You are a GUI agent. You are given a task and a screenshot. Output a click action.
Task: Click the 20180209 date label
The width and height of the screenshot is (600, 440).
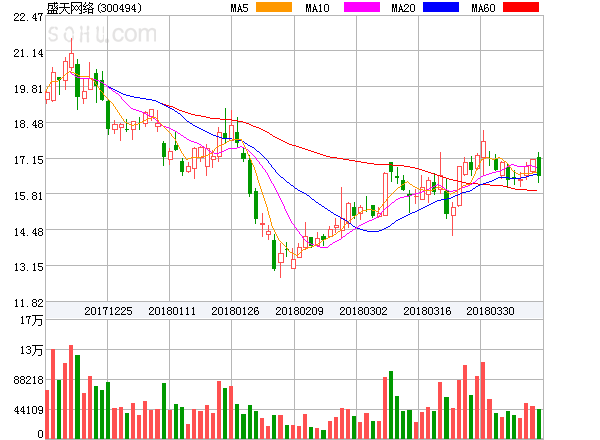[299, 311]
